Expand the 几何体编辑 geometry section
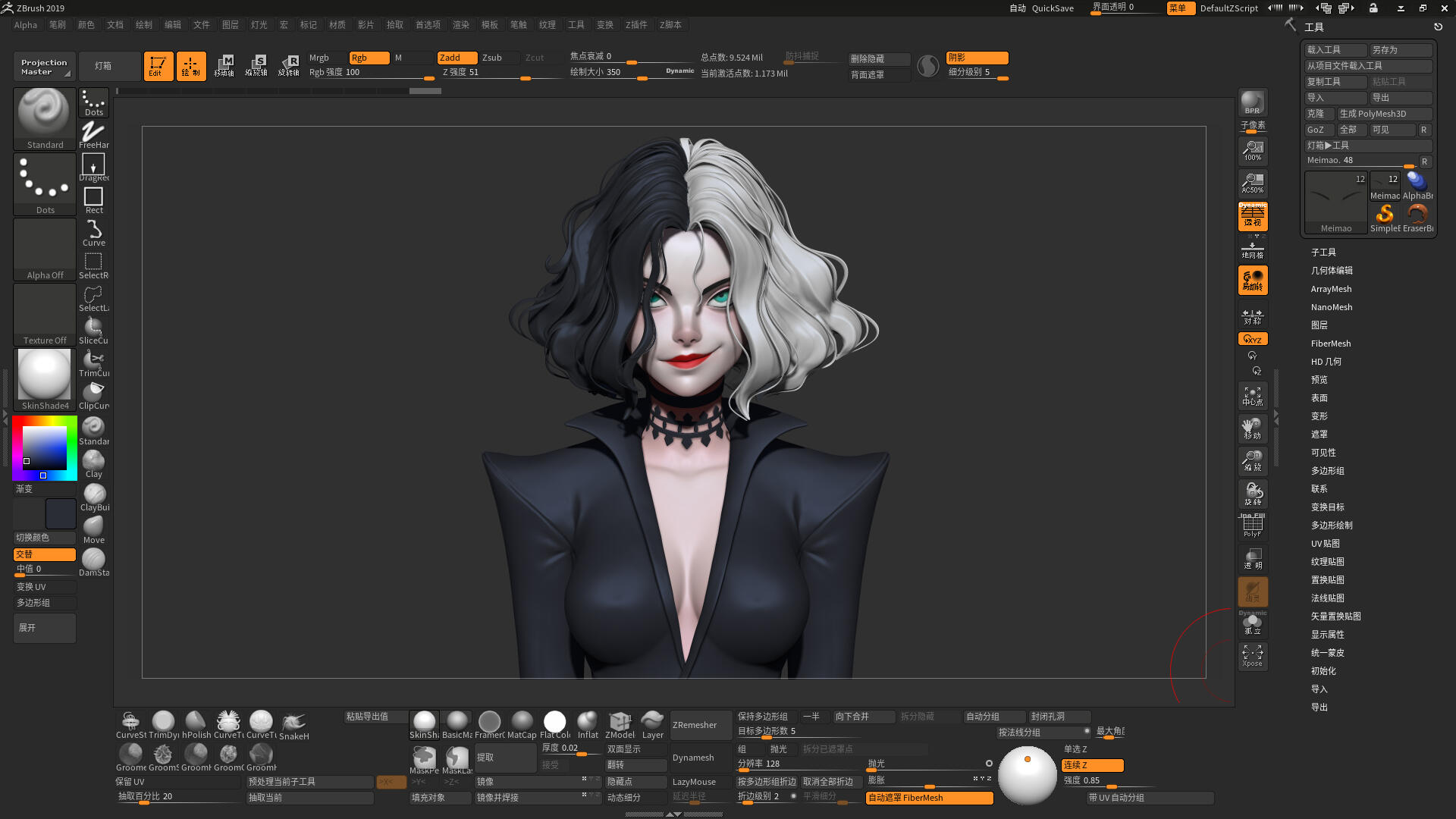The height and width of the screenshot is (819, 1456). (1332, 271)
